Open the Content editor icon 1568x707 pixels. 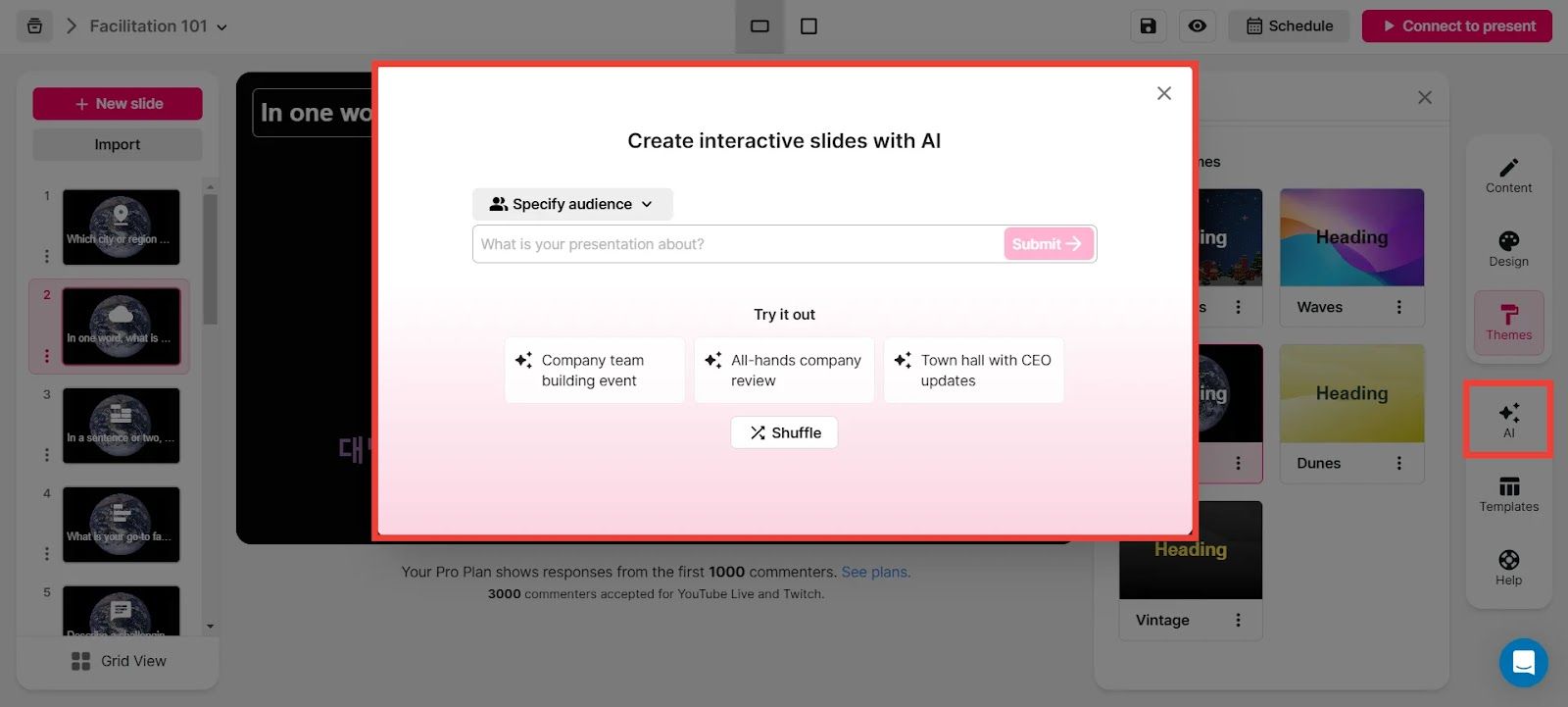coord(1508,175)
